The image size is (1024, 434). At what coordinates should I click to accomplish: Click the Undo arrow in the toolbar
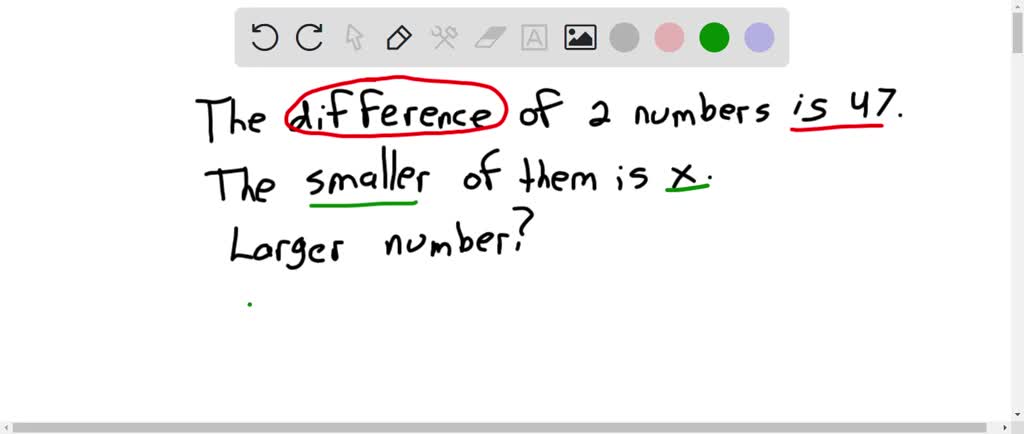tap(264, 38)
